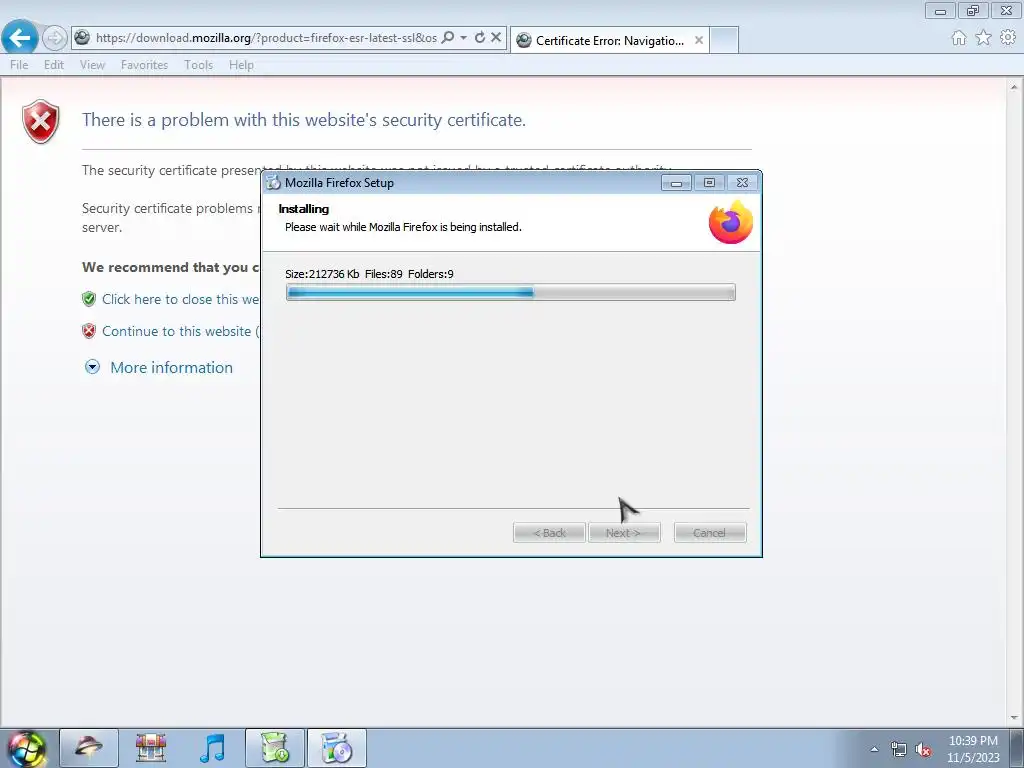Close the Mozilla Firefox Setup dialog
Image resolution: width=1024 pixels, height=768 pixels.
tap(742, 183)
